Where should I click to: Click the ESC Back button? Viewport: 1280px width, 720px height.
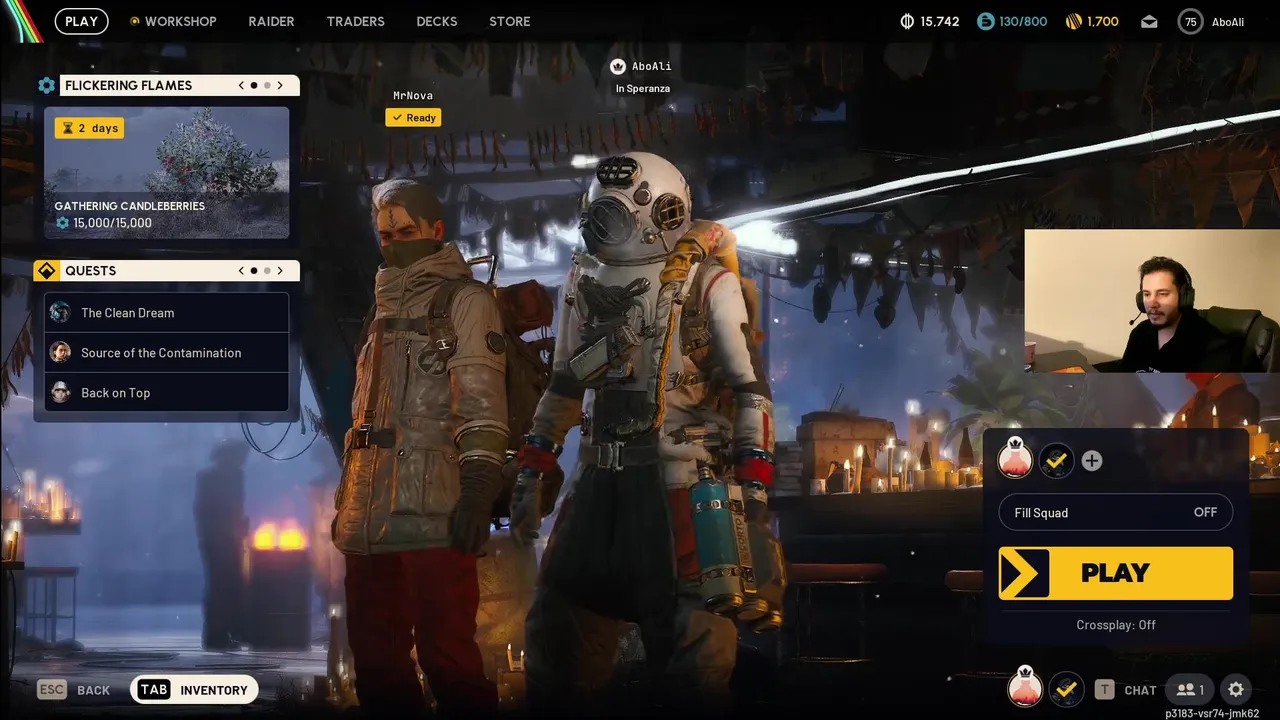point(74,690)
